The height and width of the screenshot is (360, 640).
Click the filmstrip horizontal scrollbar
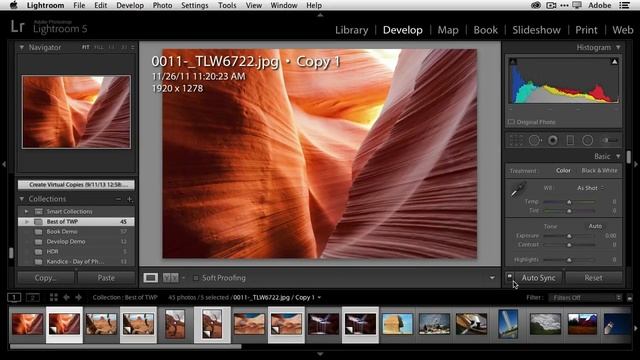pyautogui.click(x=126, y=347)
